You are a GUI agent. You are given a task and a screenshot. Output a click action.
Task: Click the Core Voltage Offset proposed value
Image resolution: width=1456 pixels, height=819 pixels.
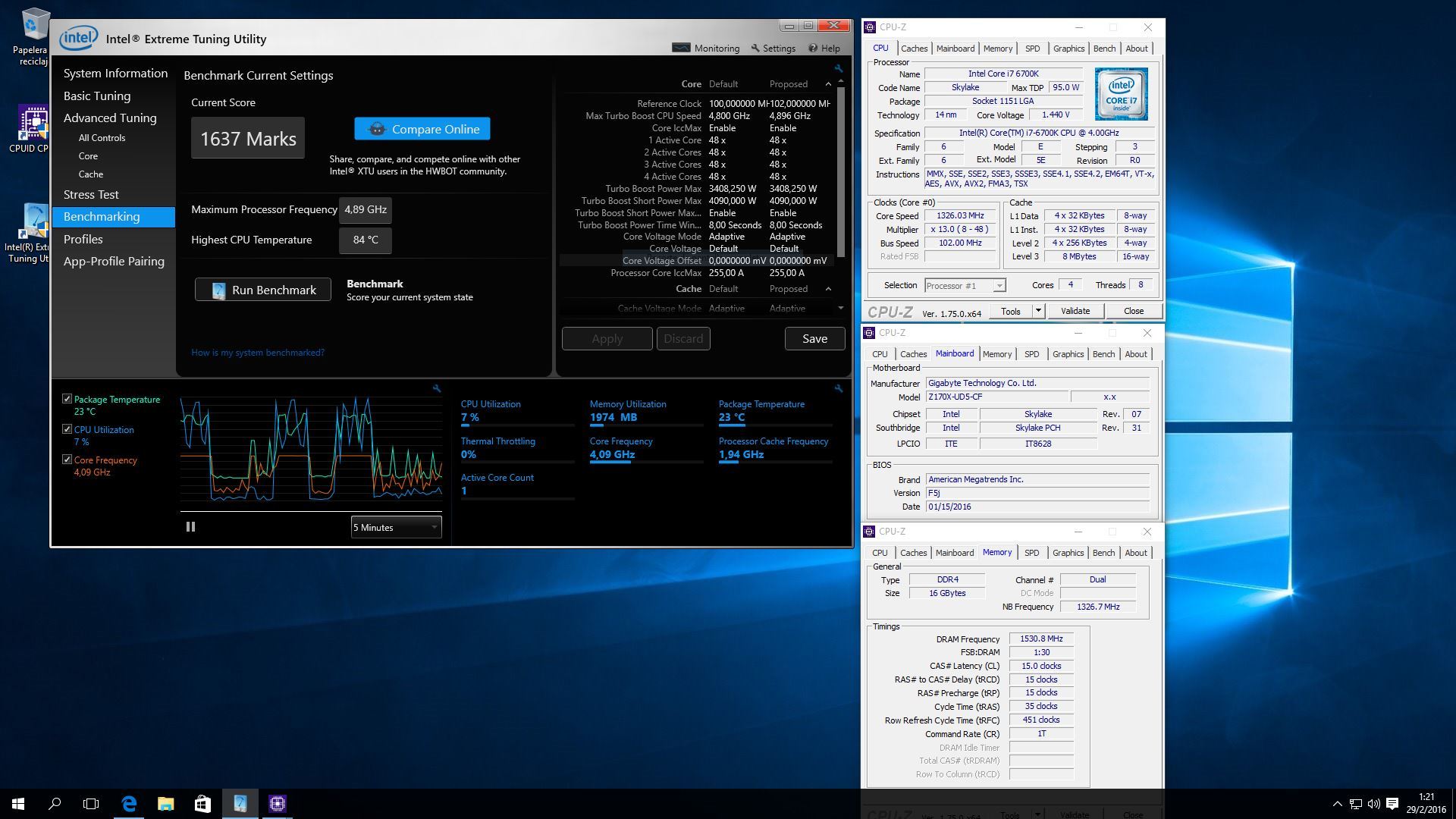coord(798,261)
